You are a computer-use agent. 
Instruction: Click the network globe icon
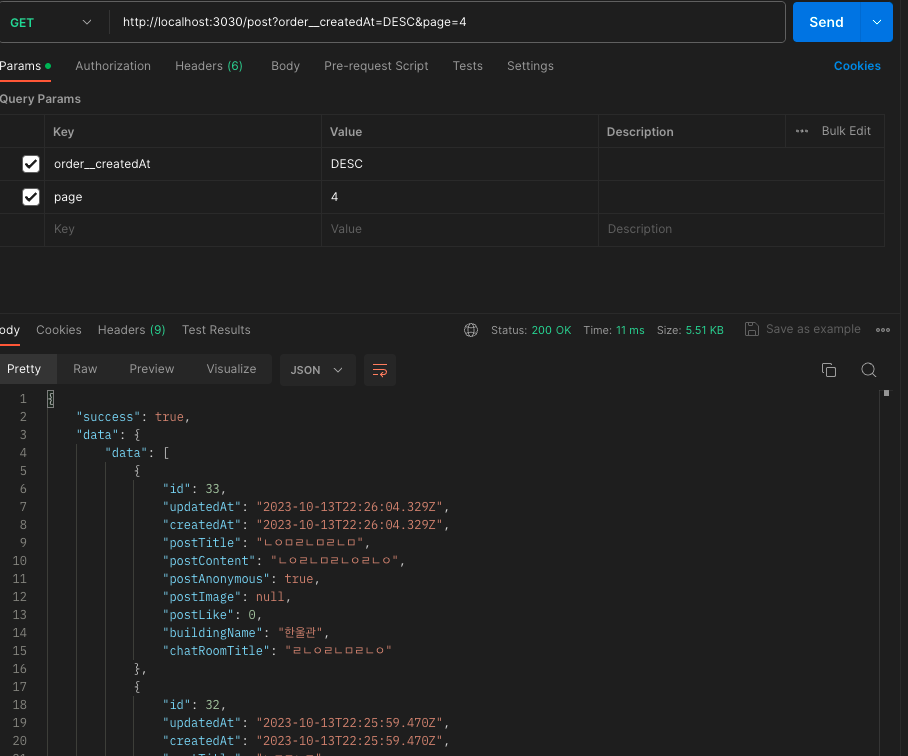471,330
